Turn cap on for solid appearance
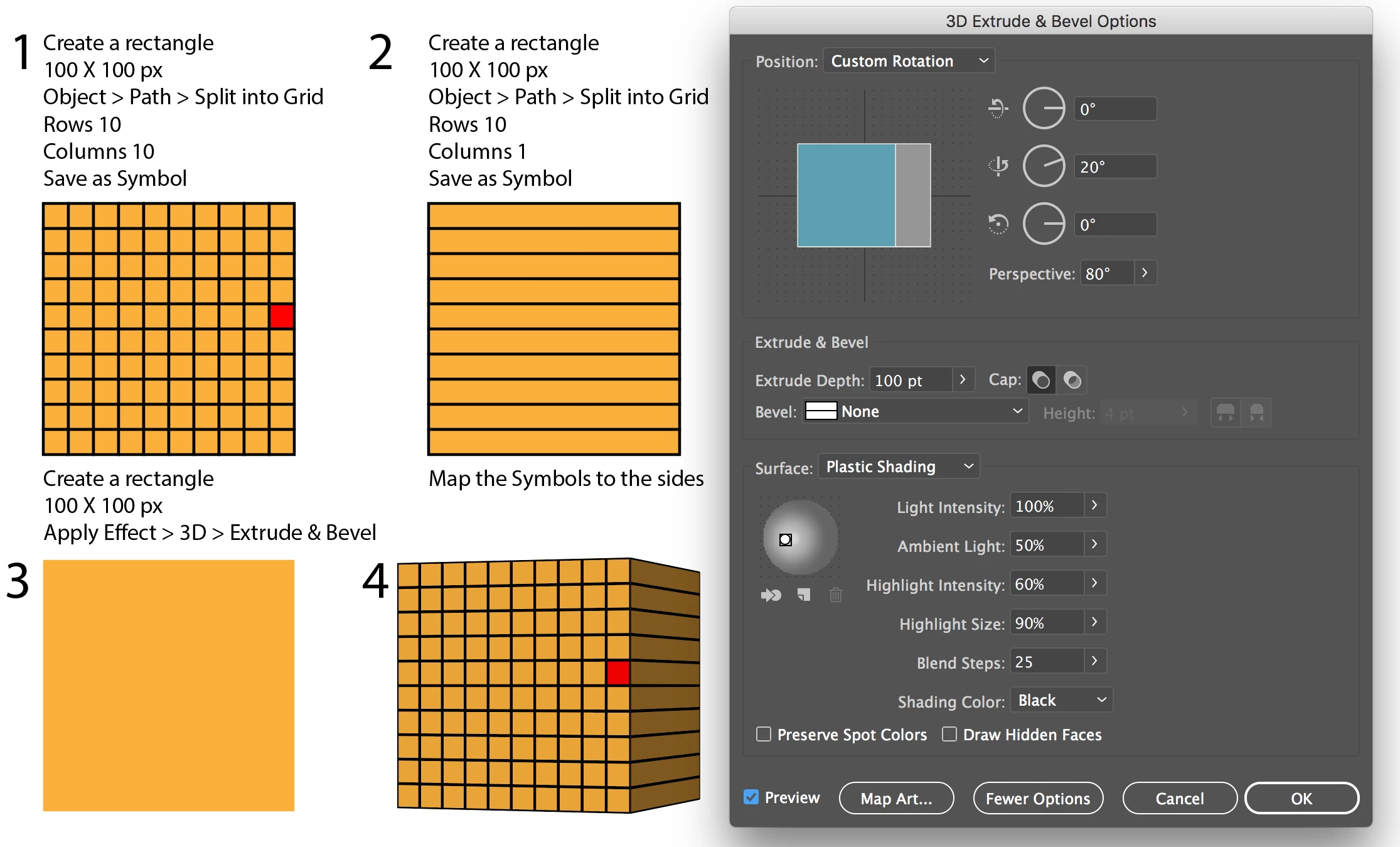1400x847 pixels. 1040,380
